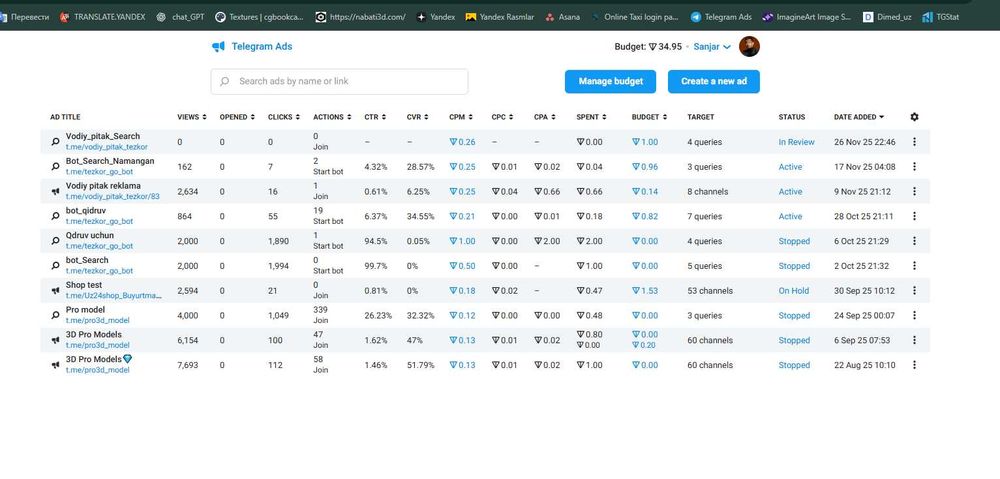Open the three-dot menu for bot_qidruv
1000x479 pixels.
(x=914, y=216)
